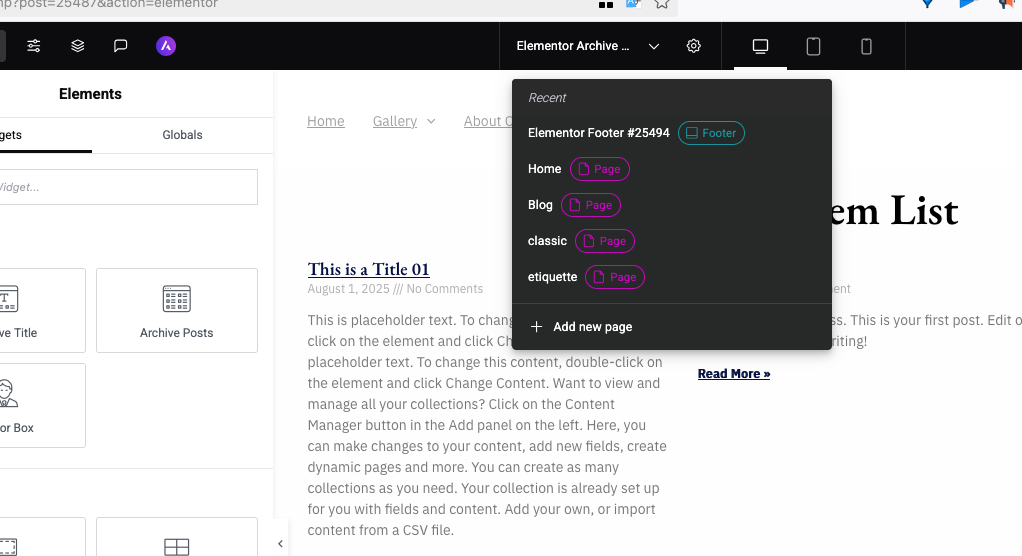Click the This is a Title 01 heading link
This screenshot has height=556, width=1022.
pyautogui.click(x=368, y=269)
